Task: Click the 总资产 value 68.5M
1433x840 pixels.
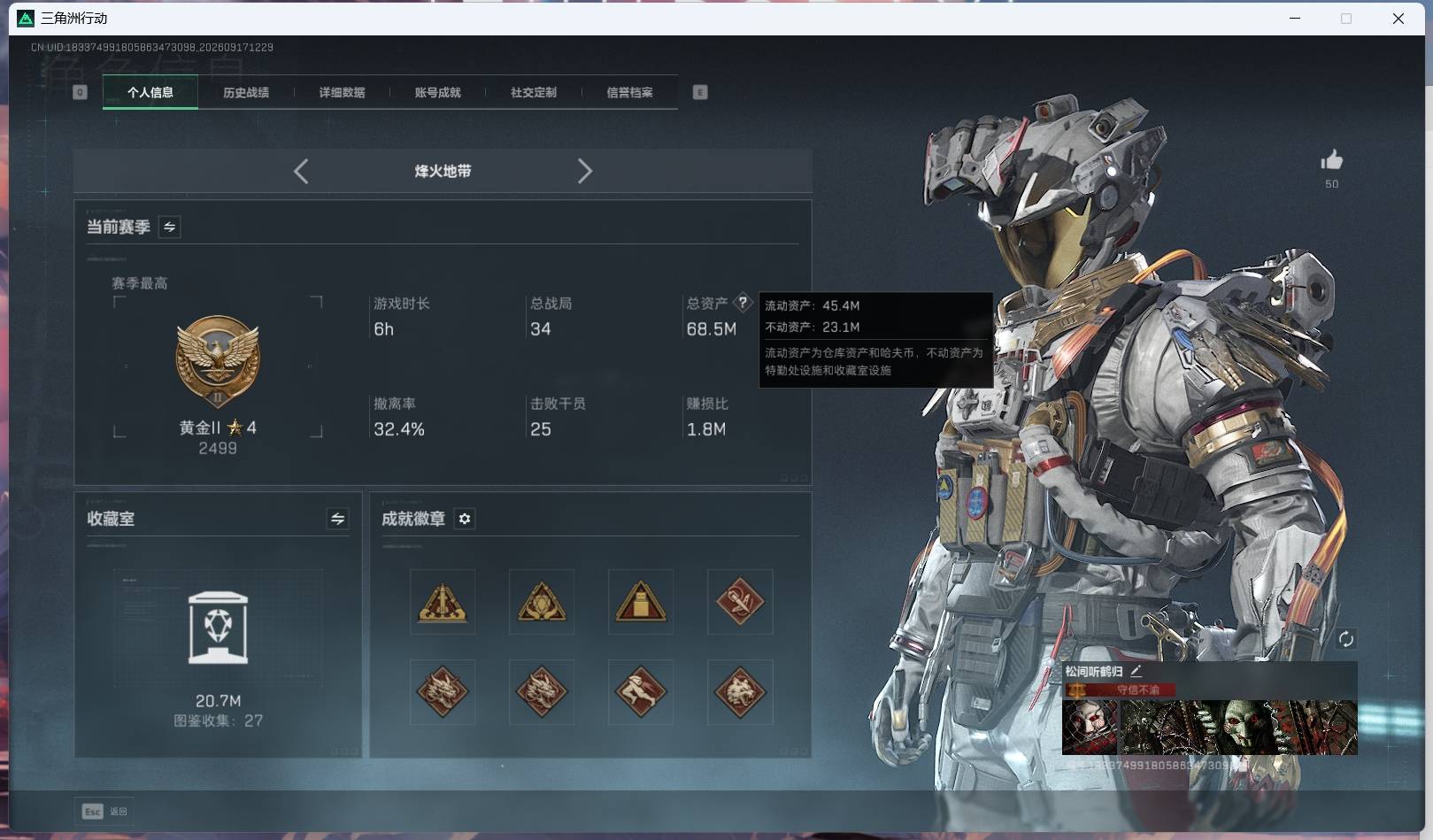Action: point(712,329)
